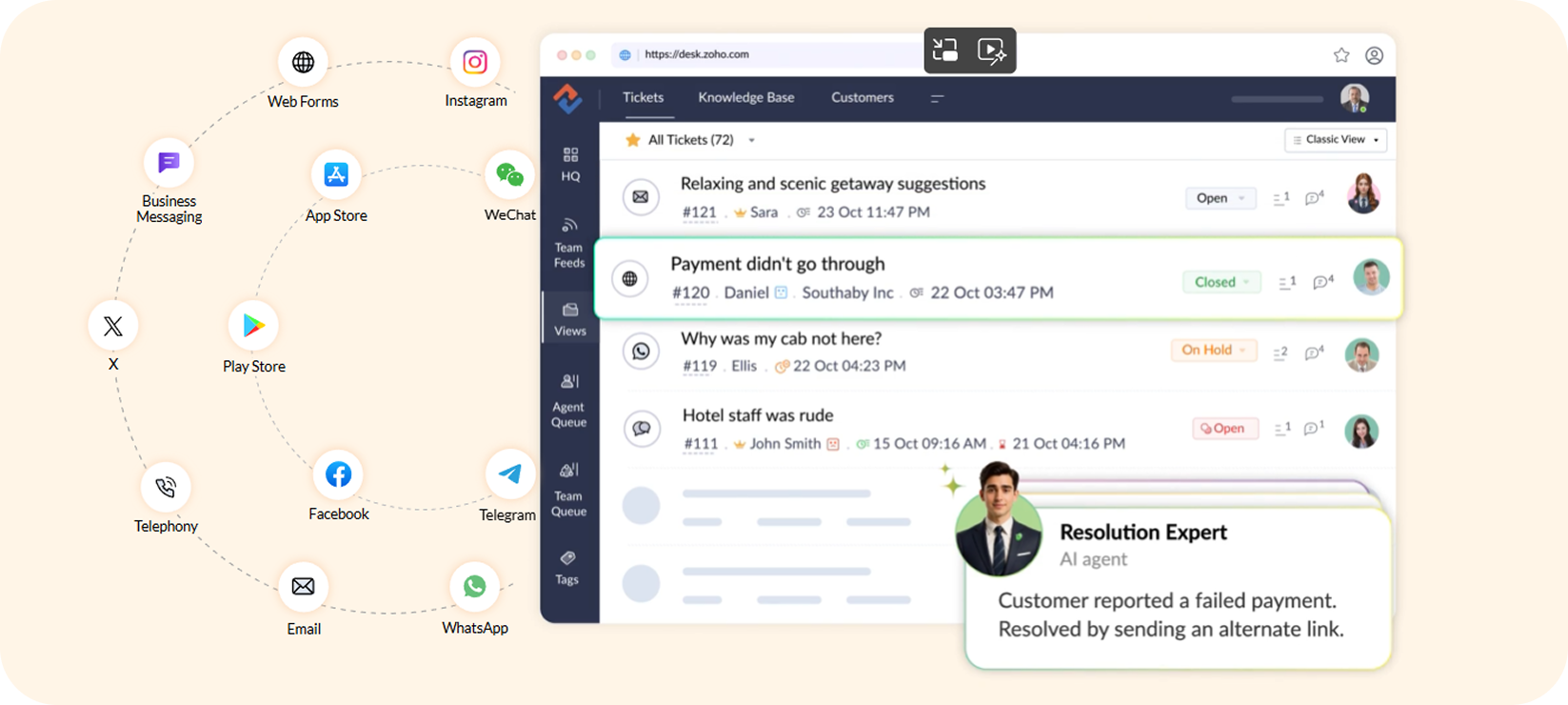
Task: Click the Play Store channel icon
Action: 253,326
